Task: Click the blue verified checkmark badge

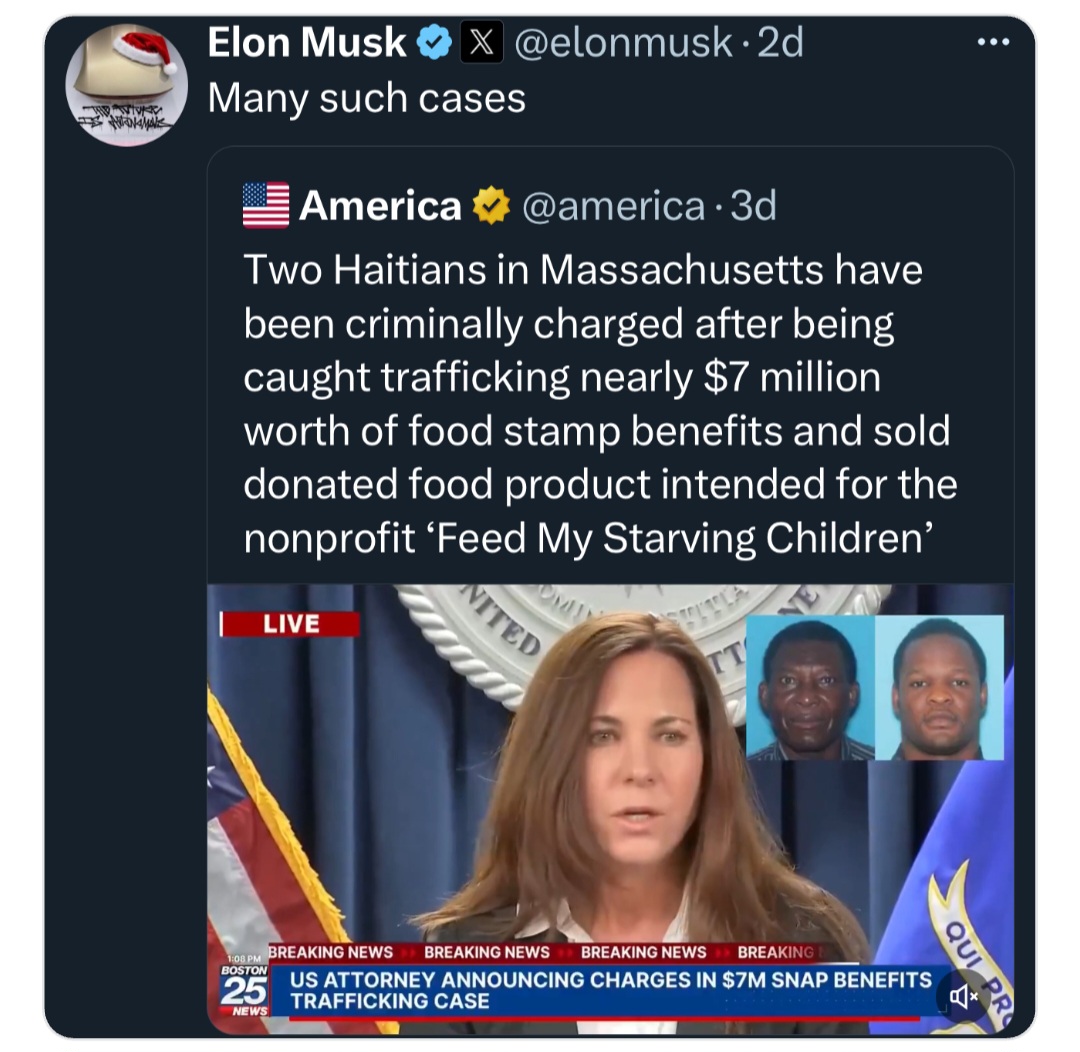Action: (x=433, y=43)
